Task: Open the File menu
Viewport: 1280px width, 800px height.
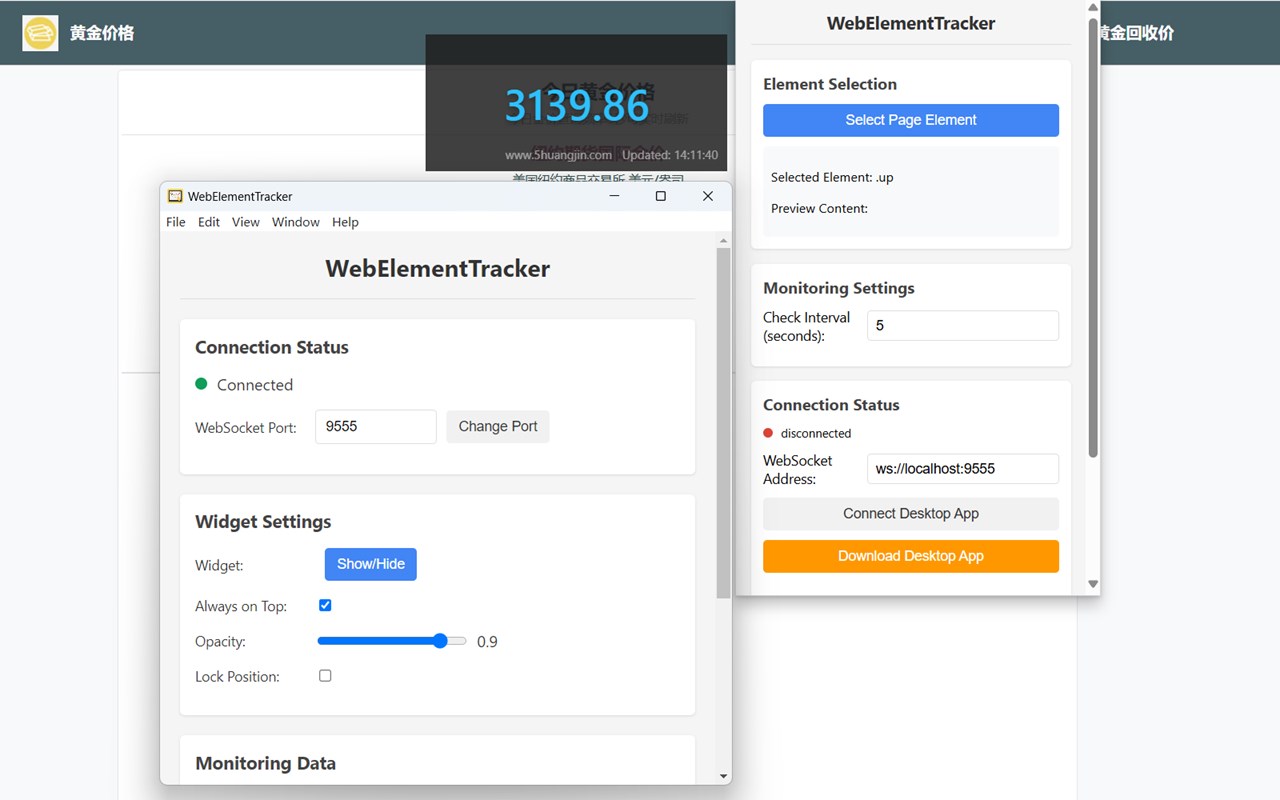Action: pyautogui.click(x=176, y=222)
